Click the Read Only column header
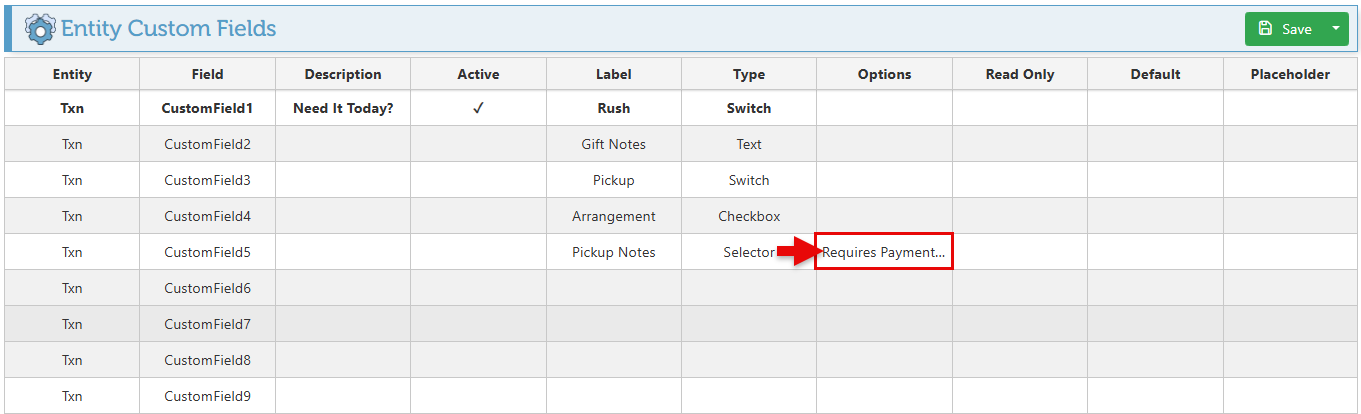The width and height of the screenshot is (1361, 414). (x=1019, y=74)
